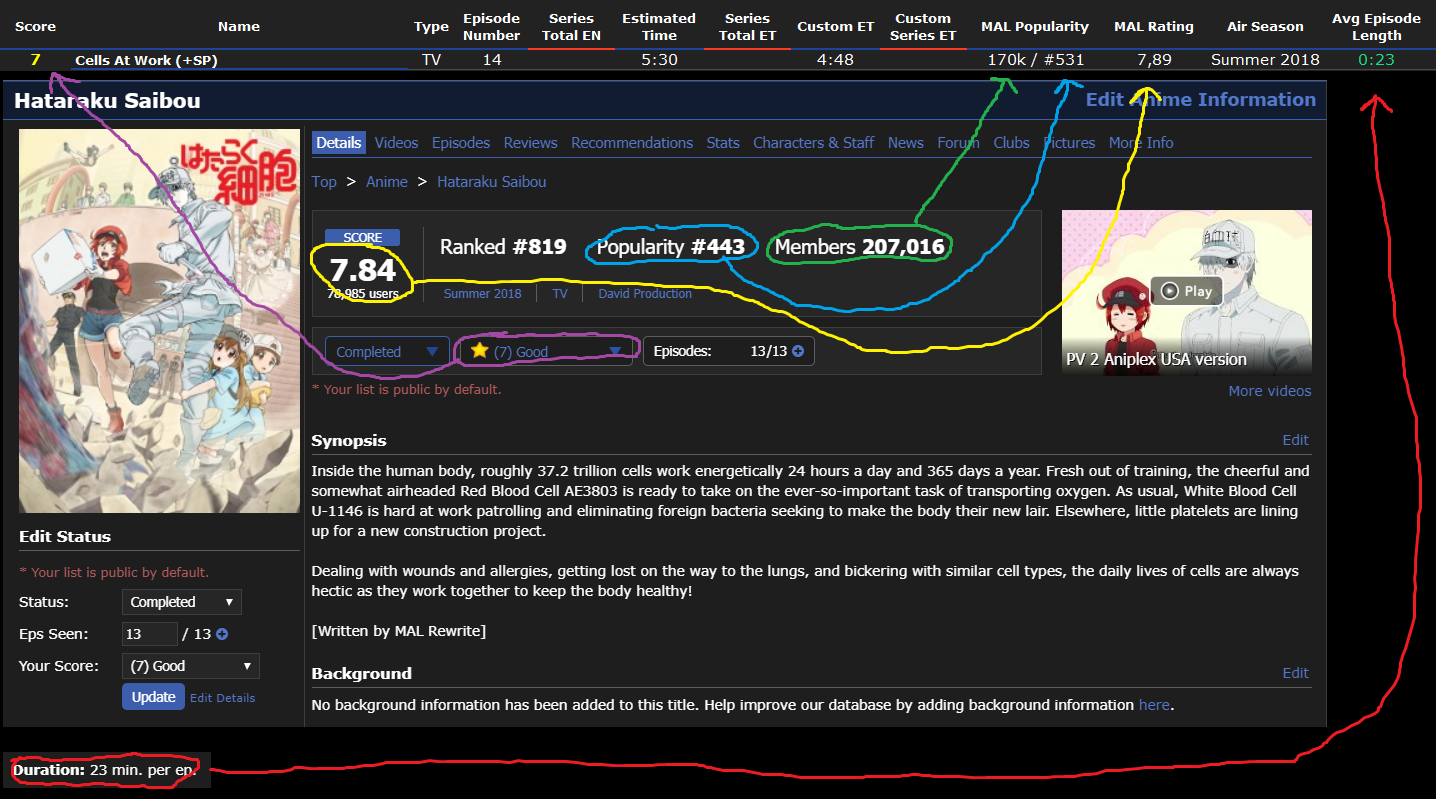Select the Cells At Work (+SP) row name
1436x799 pixels.
[146, 60]
